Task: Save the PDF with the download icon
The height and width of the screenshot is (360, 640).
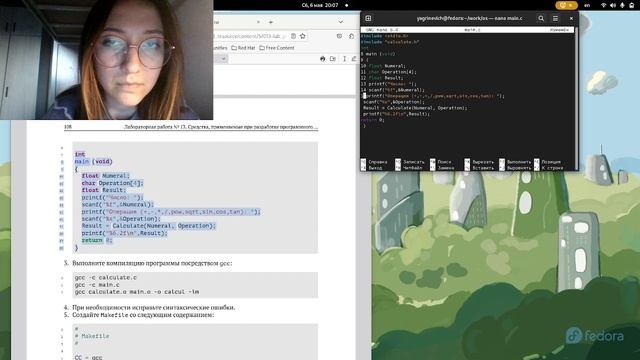Action: (x=333, y=59)
